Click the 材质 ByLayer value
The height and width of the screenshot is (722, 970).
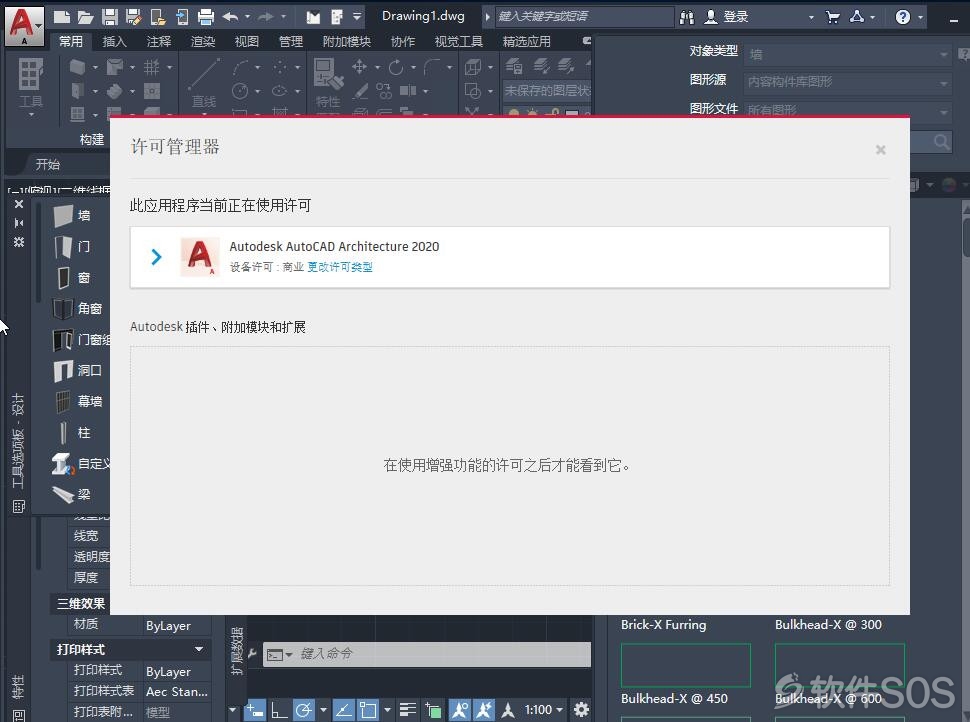[177, 626]
